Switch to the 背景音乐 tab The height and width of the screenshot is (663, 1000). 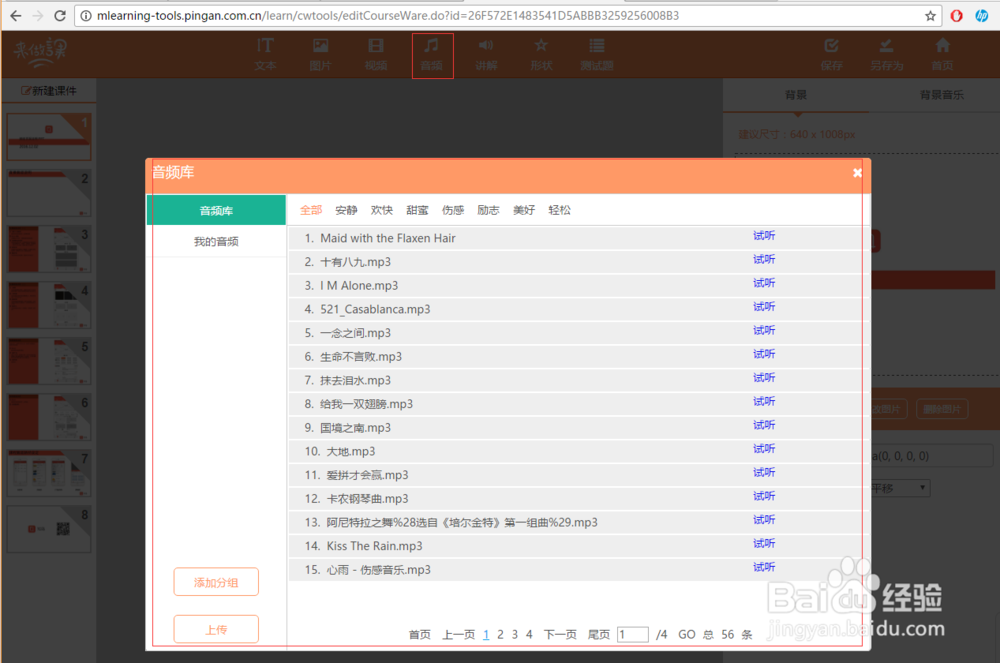click(x=941, y=95)
